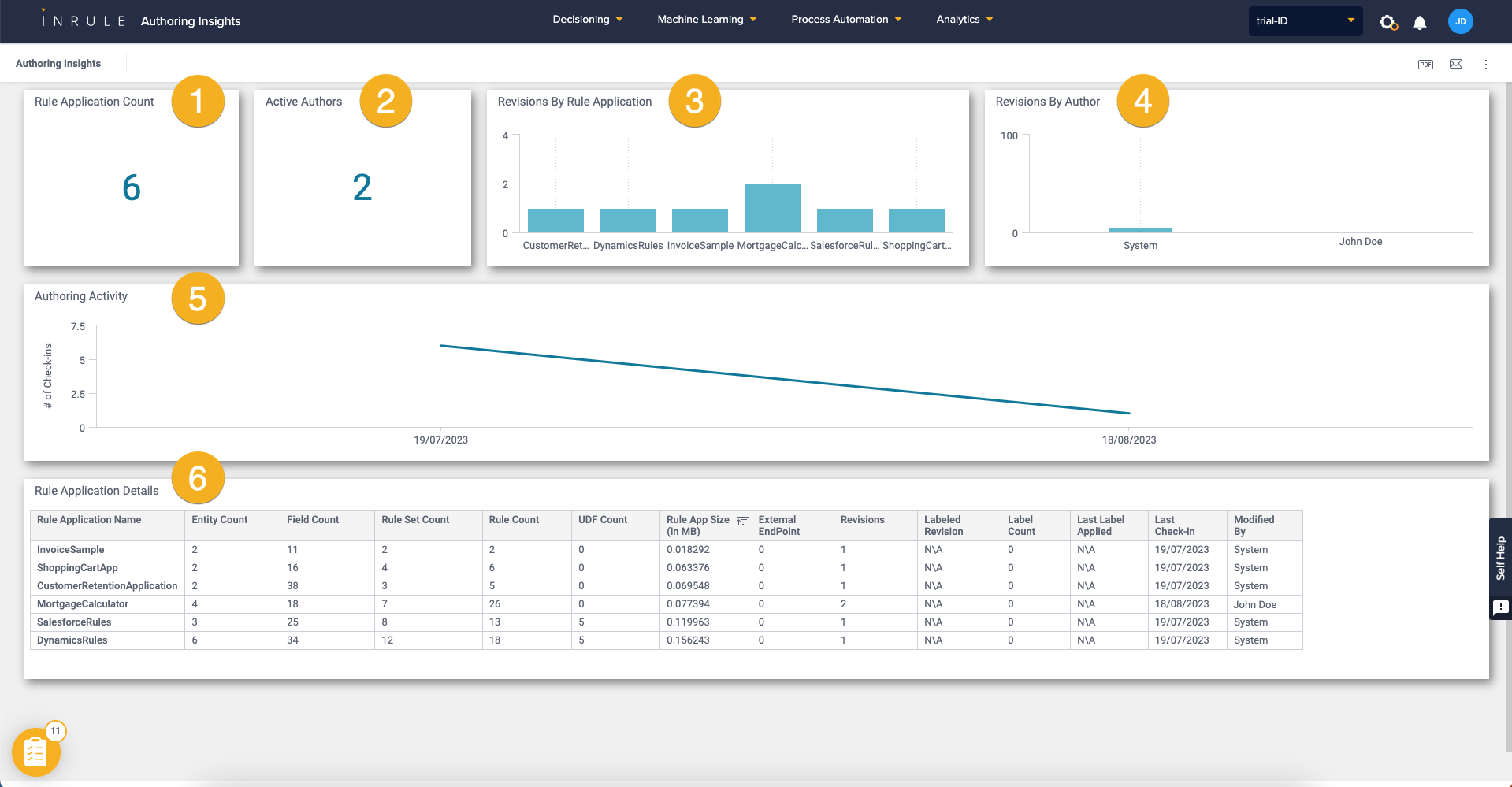
Task: Expand the Machine Learning dropdown
Action: tap(706, 19)
